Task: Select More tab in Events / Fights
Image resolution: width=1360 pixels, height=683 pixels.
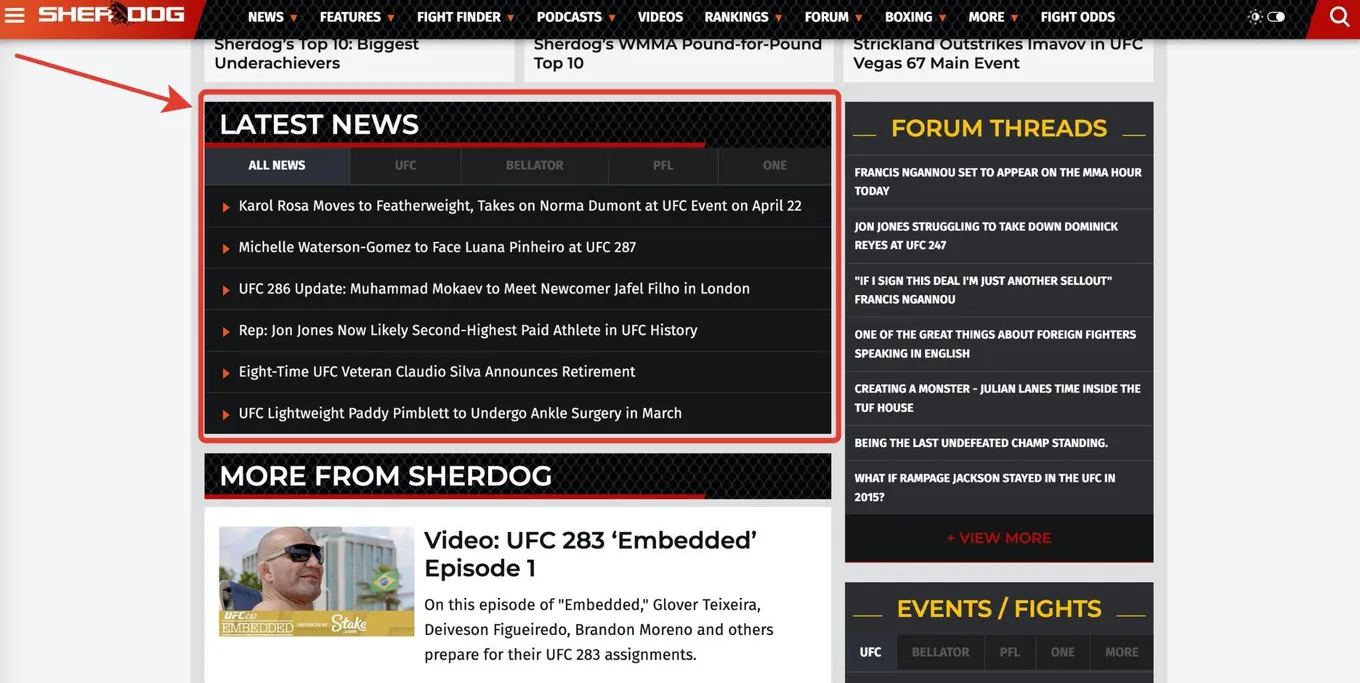Action: click(x=1122, y=652)
